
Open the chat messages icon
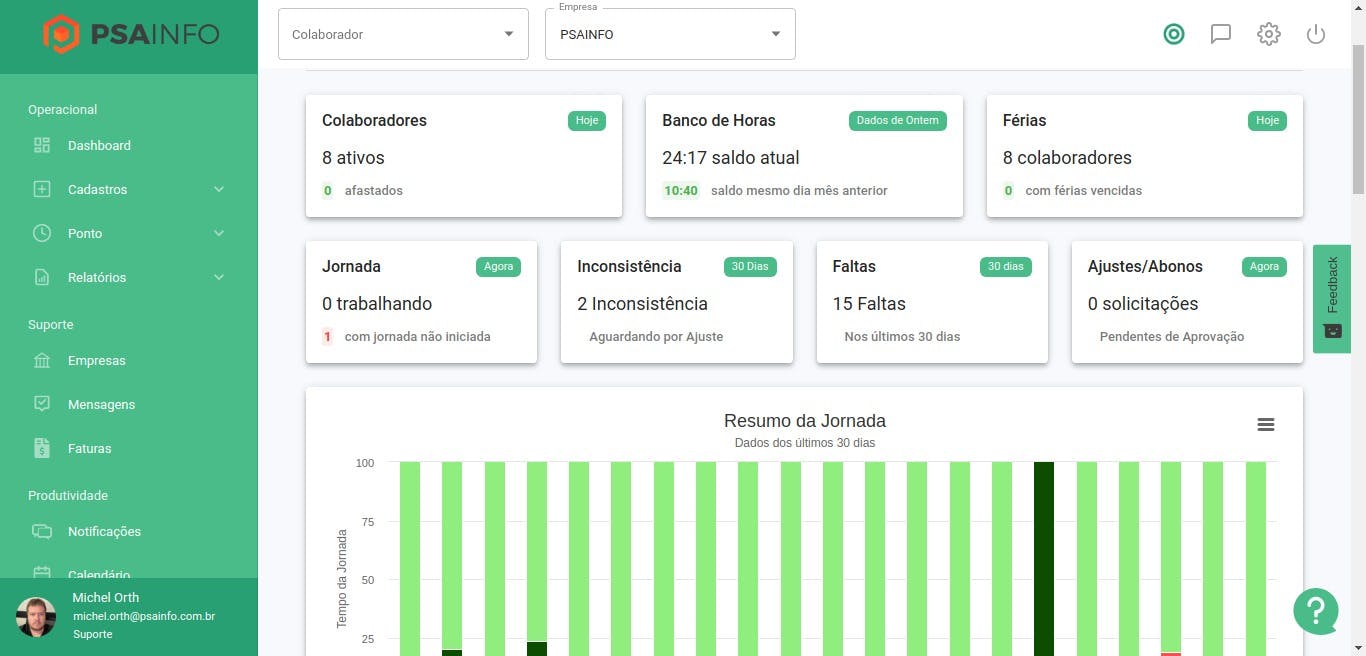coord(1221,34)
